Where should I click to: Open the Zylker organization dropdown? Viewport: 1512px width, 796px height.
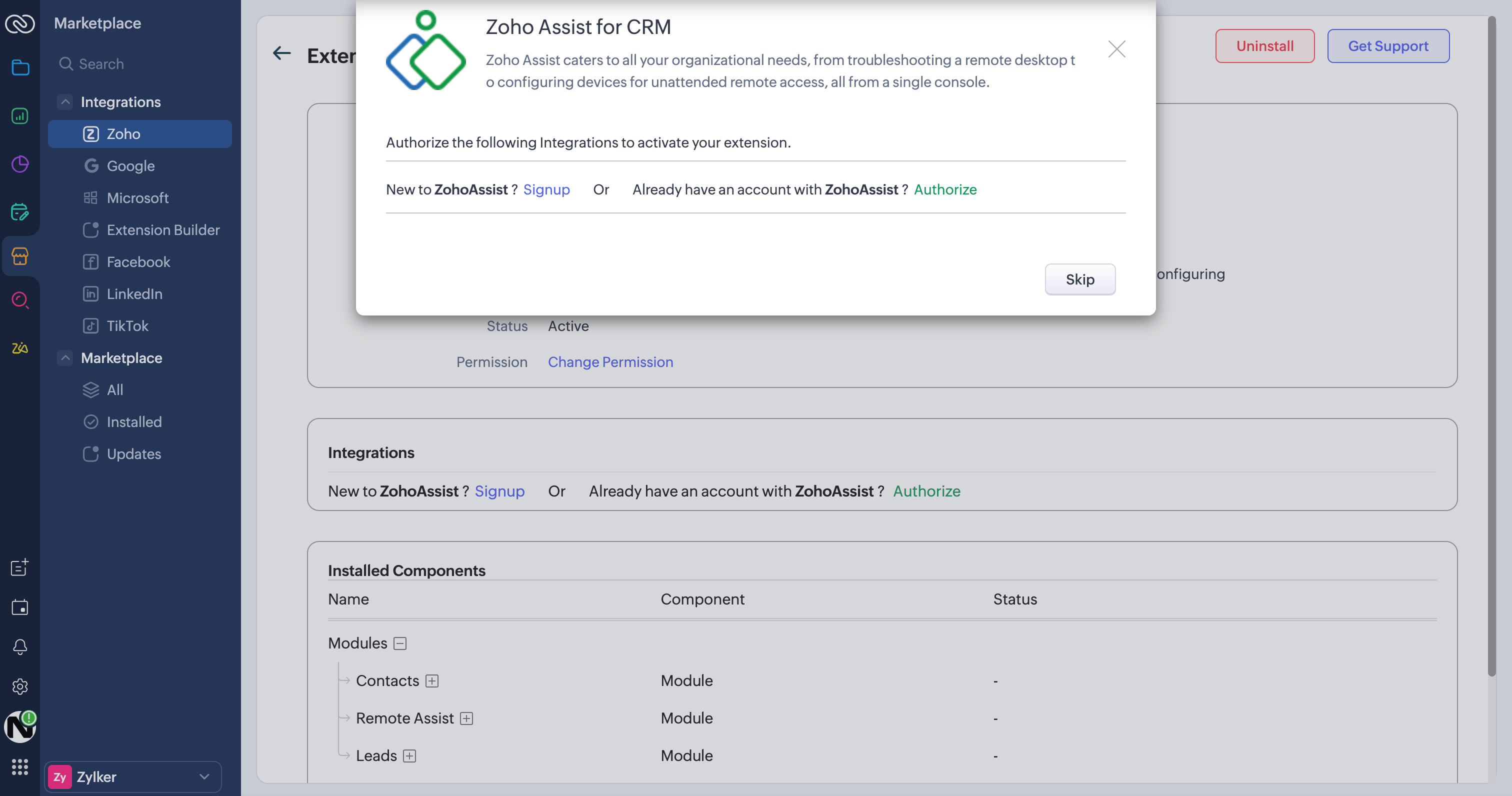133,776
